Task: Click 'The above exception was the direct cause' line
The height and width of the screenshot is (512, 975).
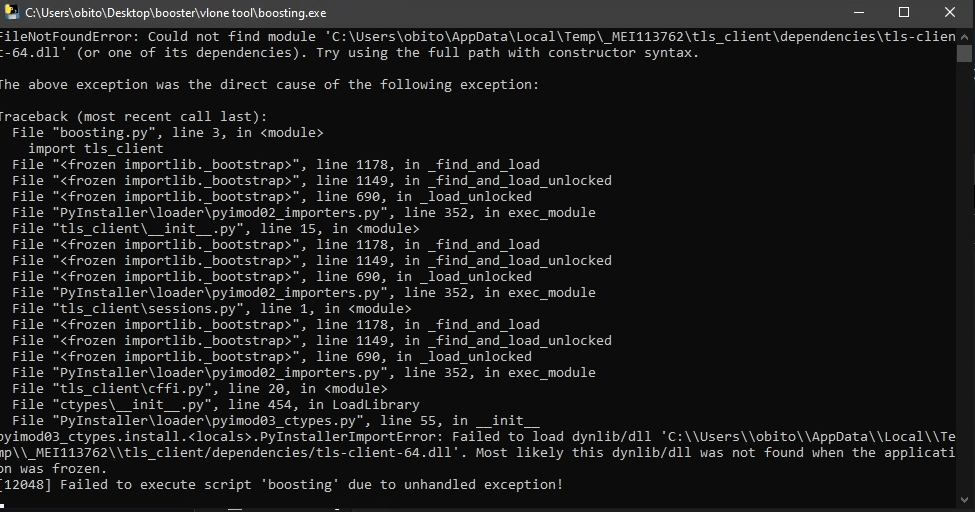Action: click(x=269, y=85)
